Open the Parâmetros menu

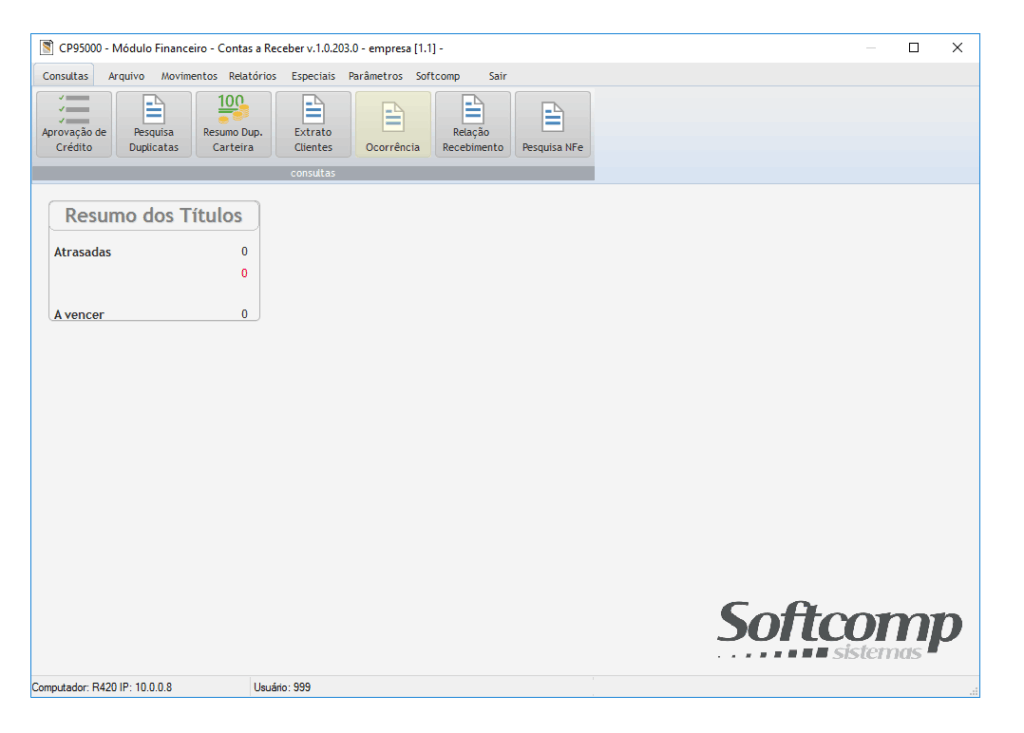(x=375, y=76)
